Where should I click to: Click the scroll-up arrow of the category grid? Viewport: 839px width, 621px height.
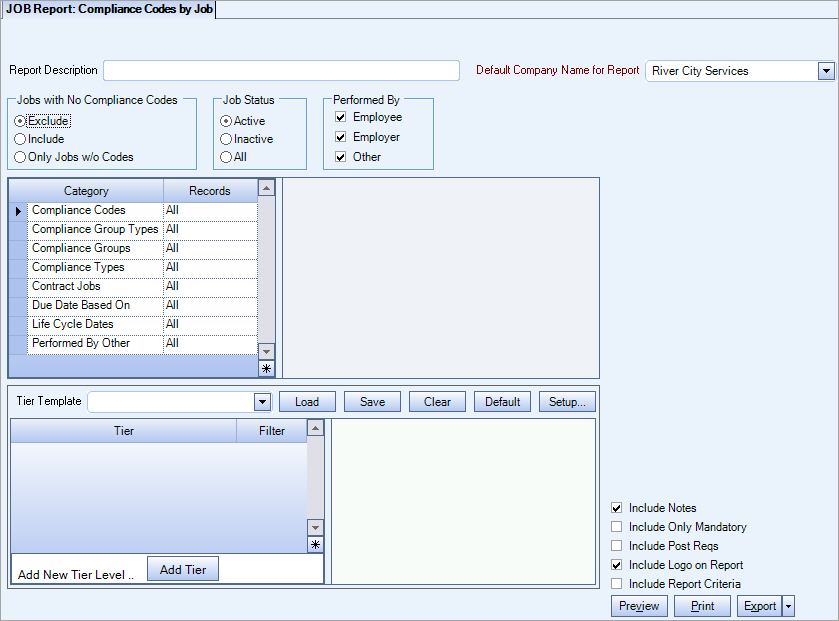265,189
